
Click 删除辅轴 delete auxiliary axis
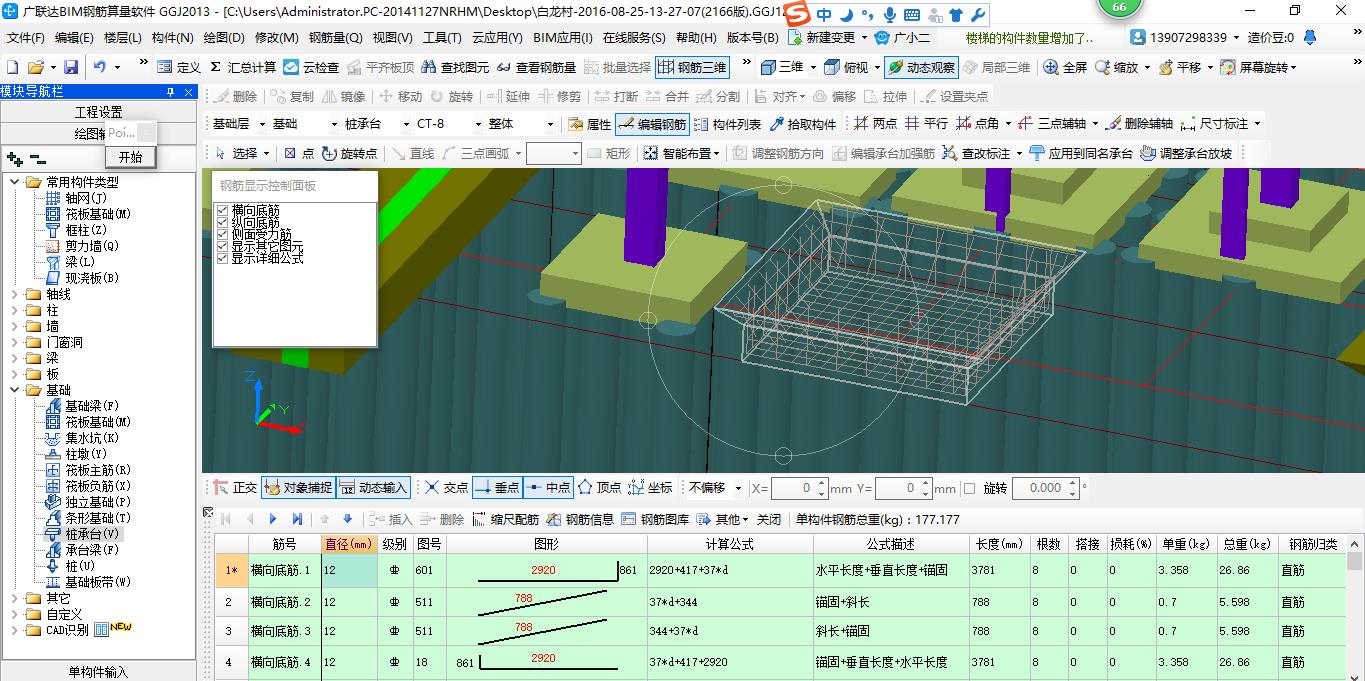[1139, 124]
